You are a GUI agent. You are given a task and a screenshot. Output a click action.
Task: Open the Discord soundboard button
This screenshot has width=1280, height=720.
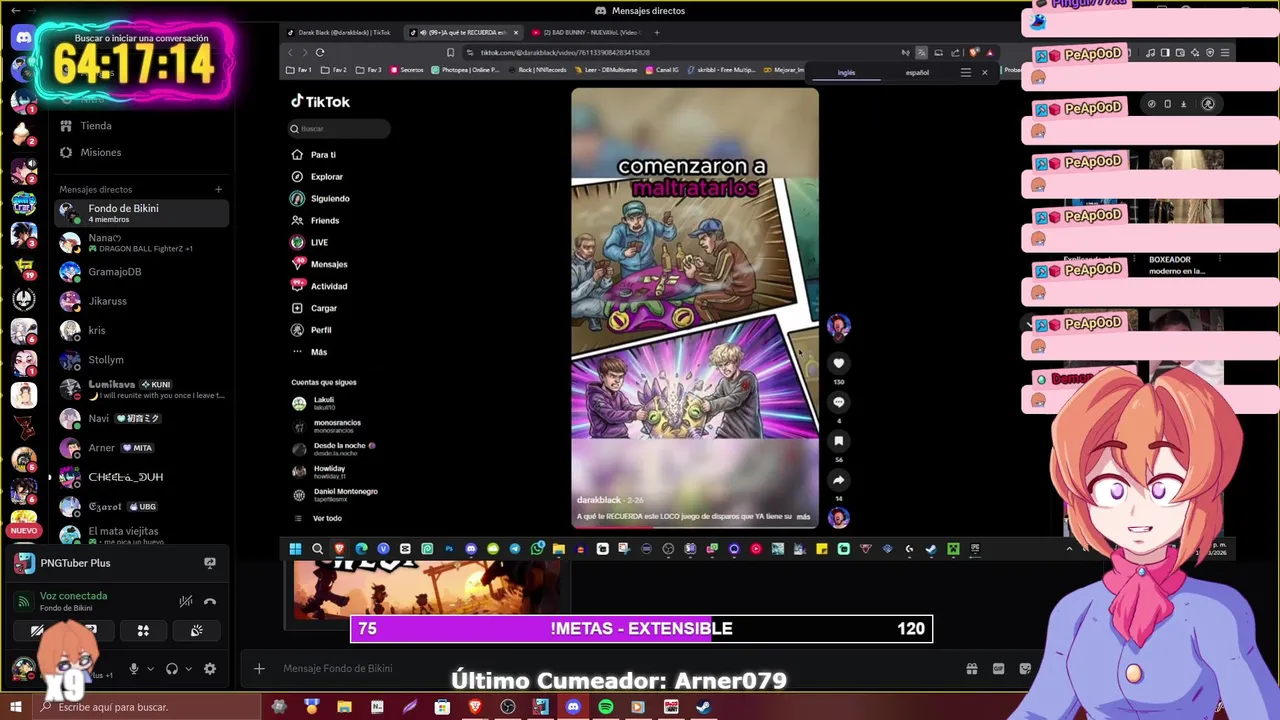(x=197, y=631)
